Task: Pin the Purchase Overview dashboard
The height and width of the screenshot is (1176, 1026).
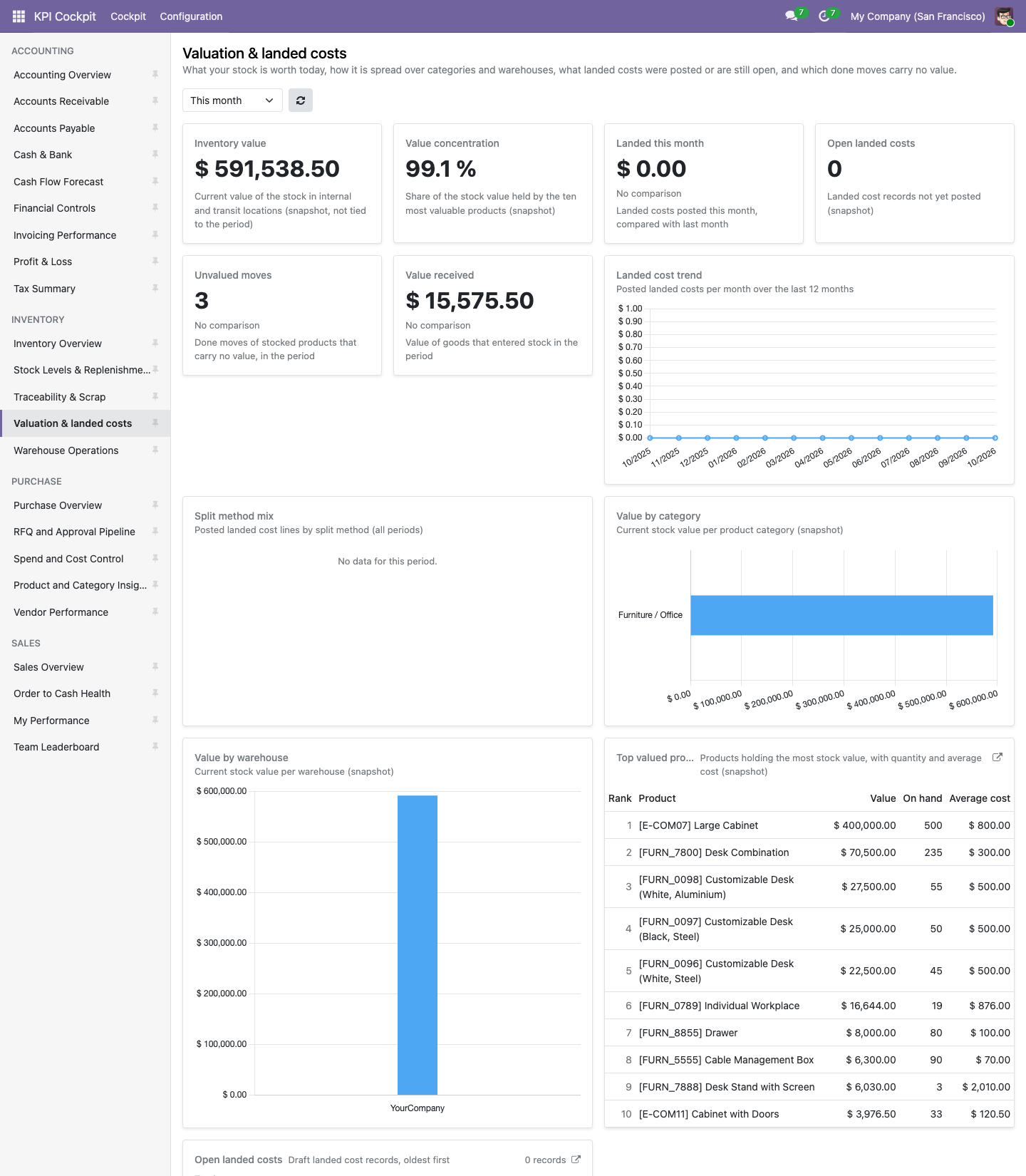Action: [155, 505]
